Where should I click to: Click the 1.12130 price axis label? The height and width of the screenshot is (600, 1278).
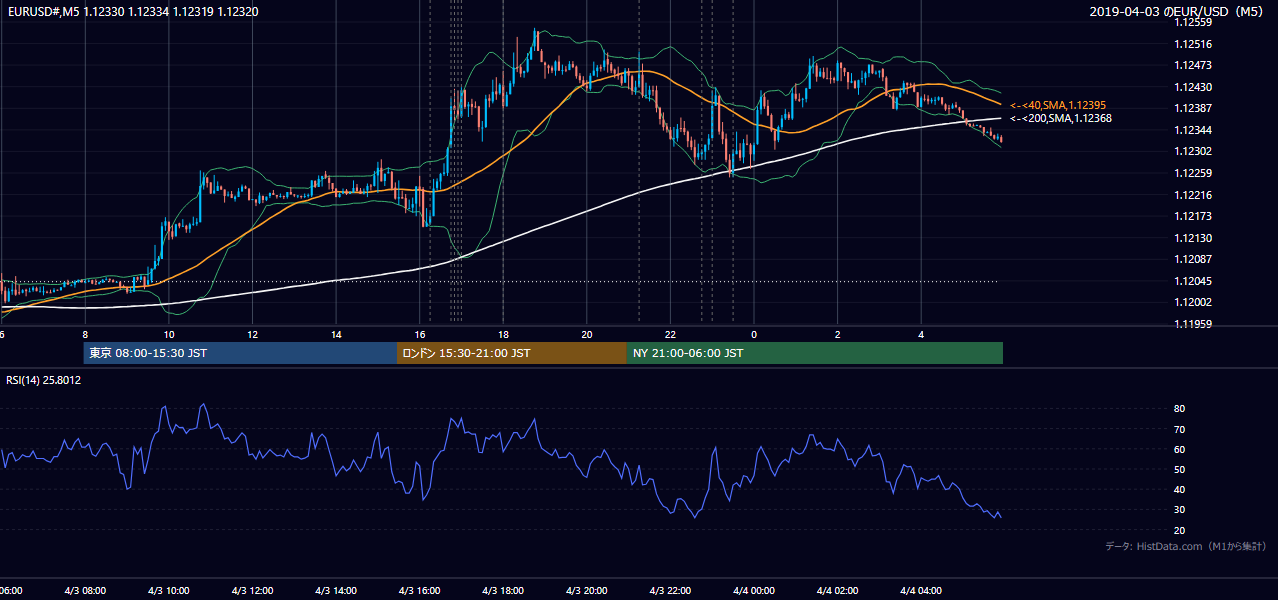point(1194,238)
